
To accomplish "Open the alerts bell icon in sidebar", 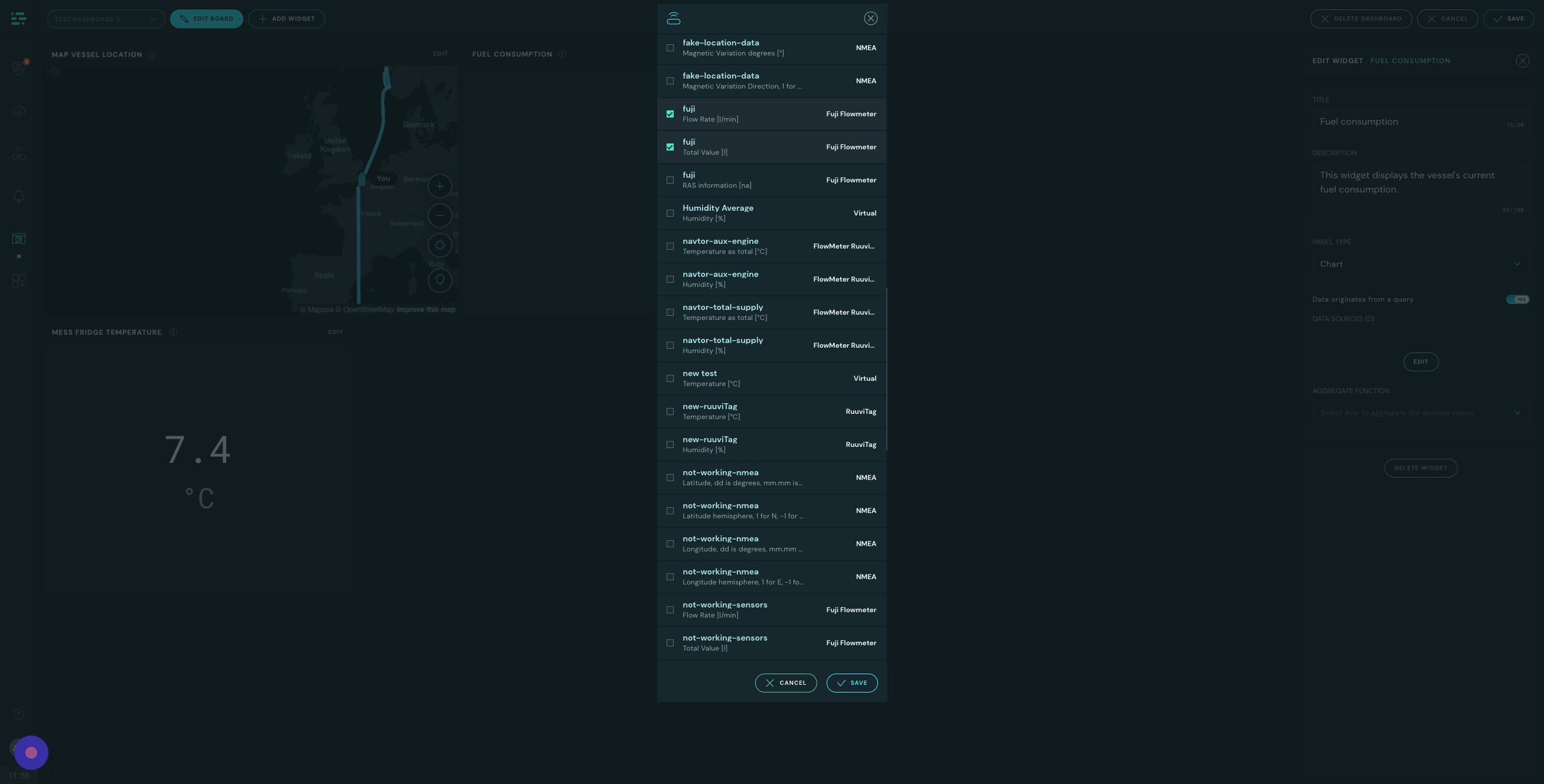I will [18, 197].
